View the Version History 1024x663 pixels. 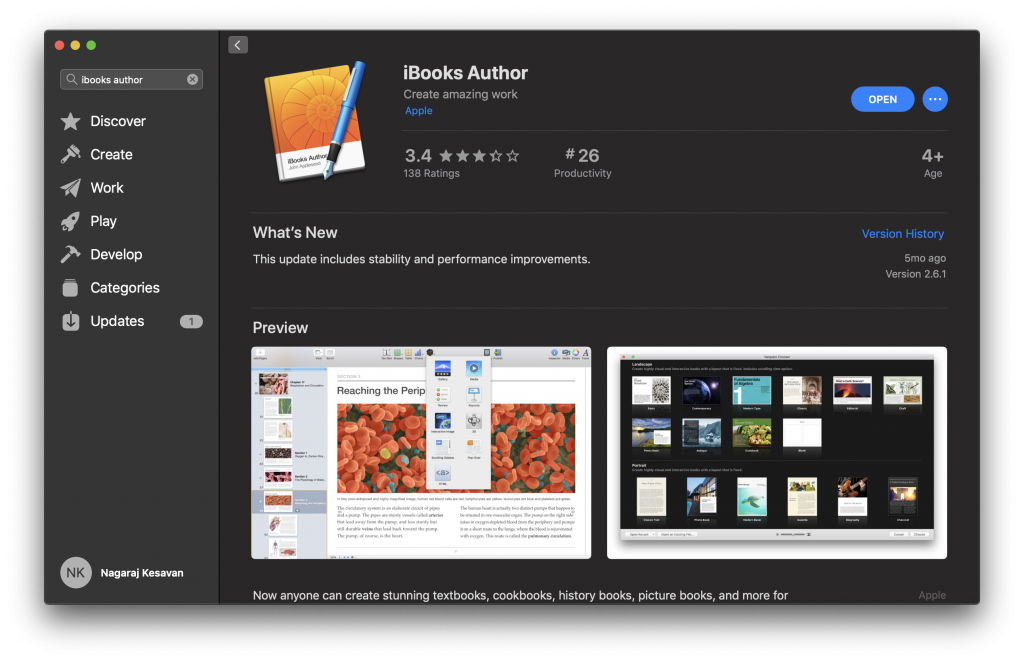pos(903,234)
